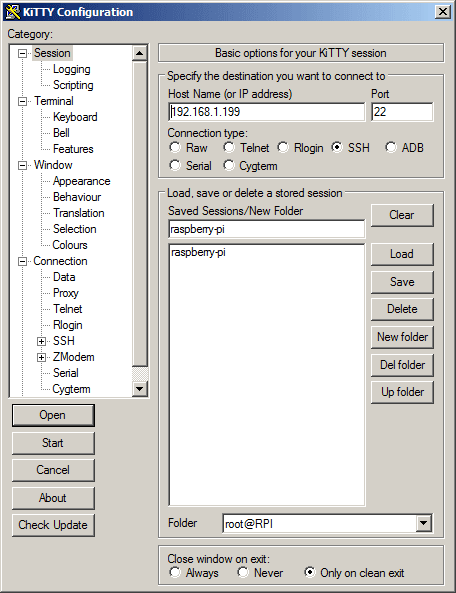The width and height of the screenshot is (456, 593).
Task: Open the Appearance category
Action: [81, 181]
